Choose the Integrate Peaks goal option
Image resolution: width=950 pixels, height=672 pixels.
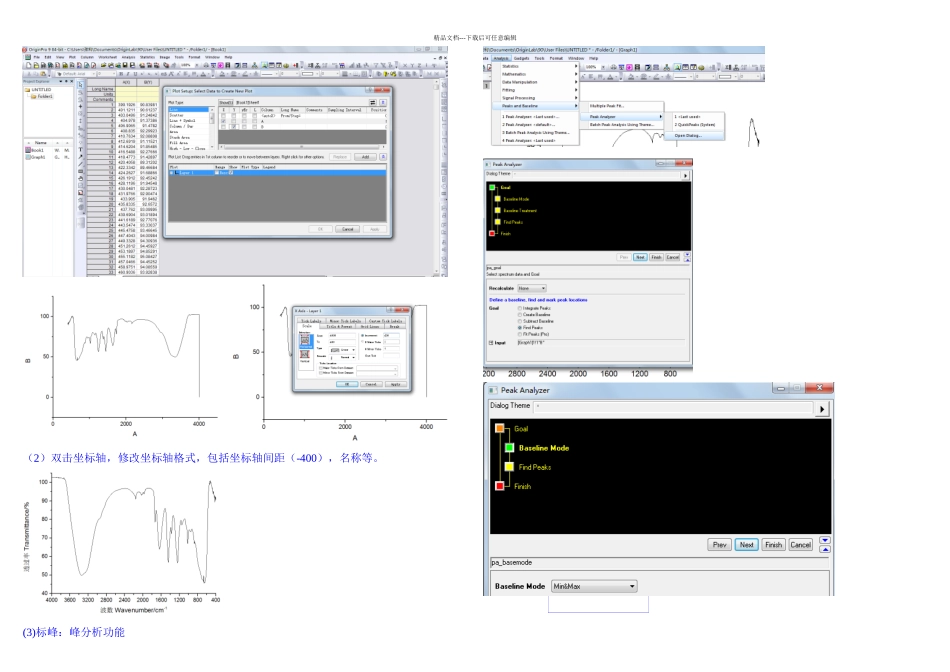519,309
